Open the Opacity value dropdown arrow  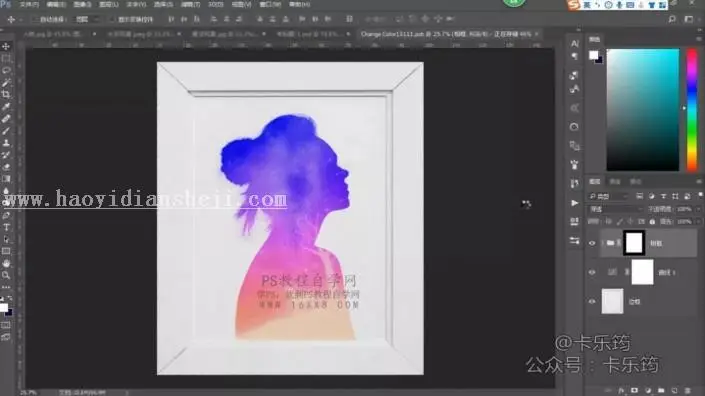(698, 209)
